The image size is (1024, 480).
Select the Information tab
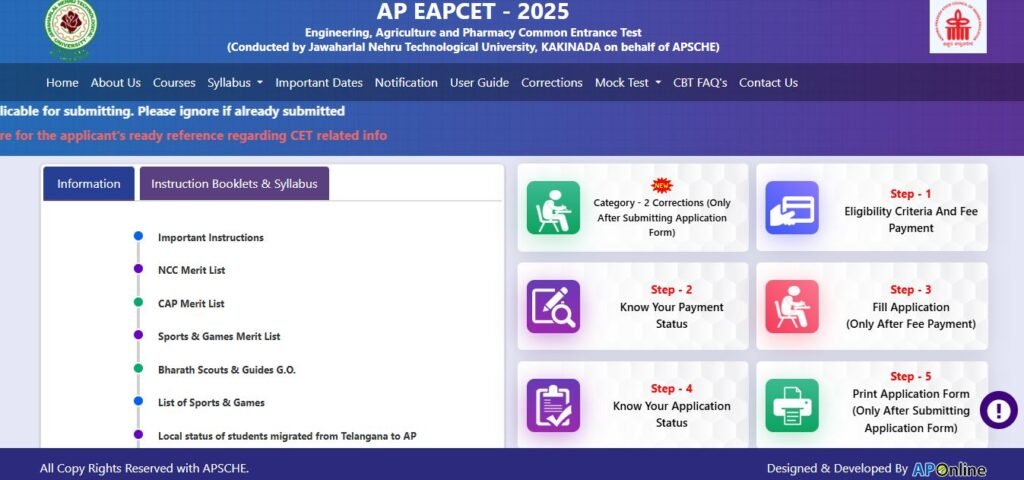tap(89, 184)
